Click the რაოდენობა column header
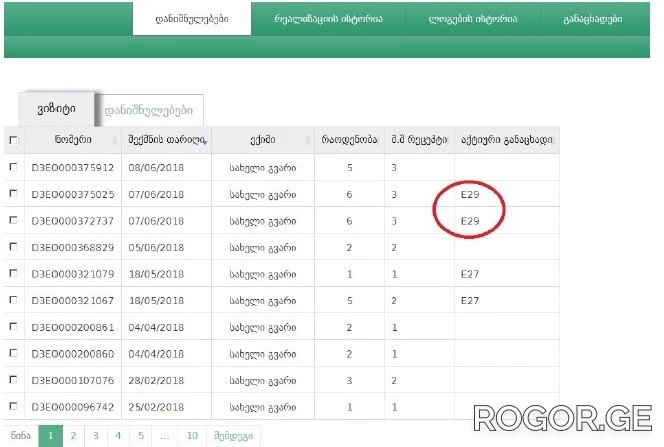The height and width of the screenshot is (447, 664). click(349, 140)
